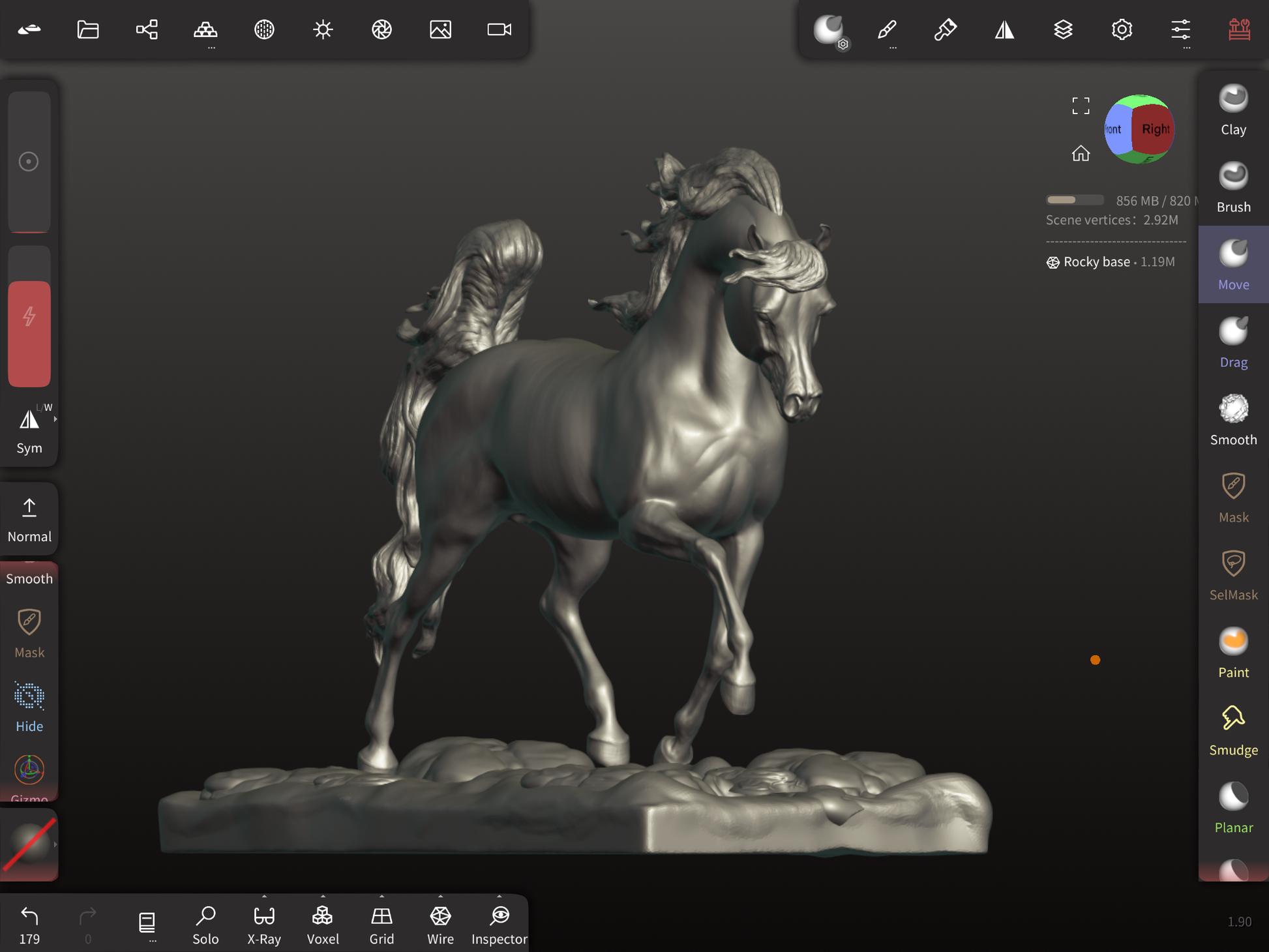Image resolution: width=1269 pixels, height=952 pixels.
Task: Expand symmetry options side arrow
Action: pyautogui.click(x=55, y=419)
